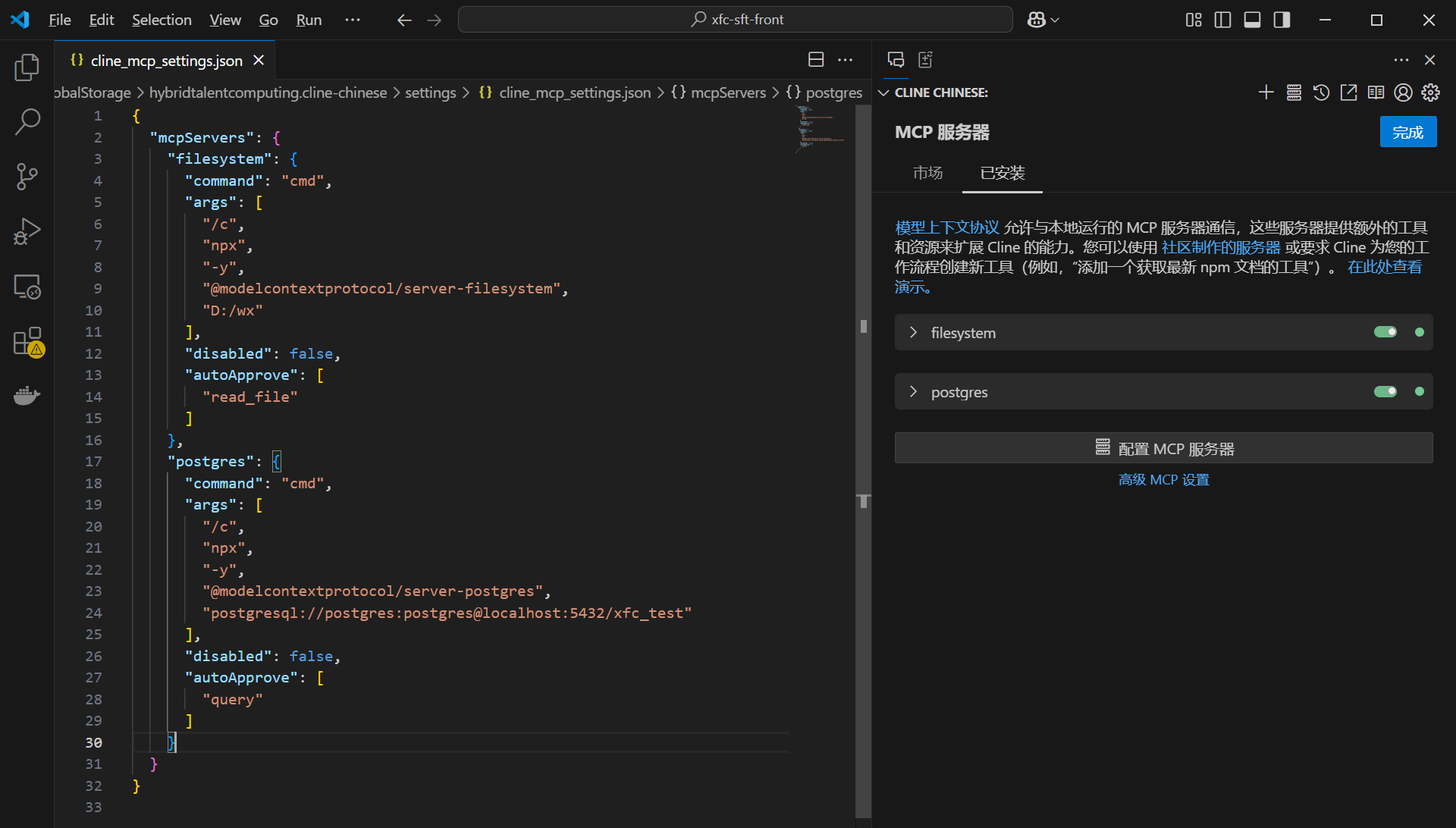Open Run and Debug view
Screen dimensions: 1456x828
[x=27, y=231]
